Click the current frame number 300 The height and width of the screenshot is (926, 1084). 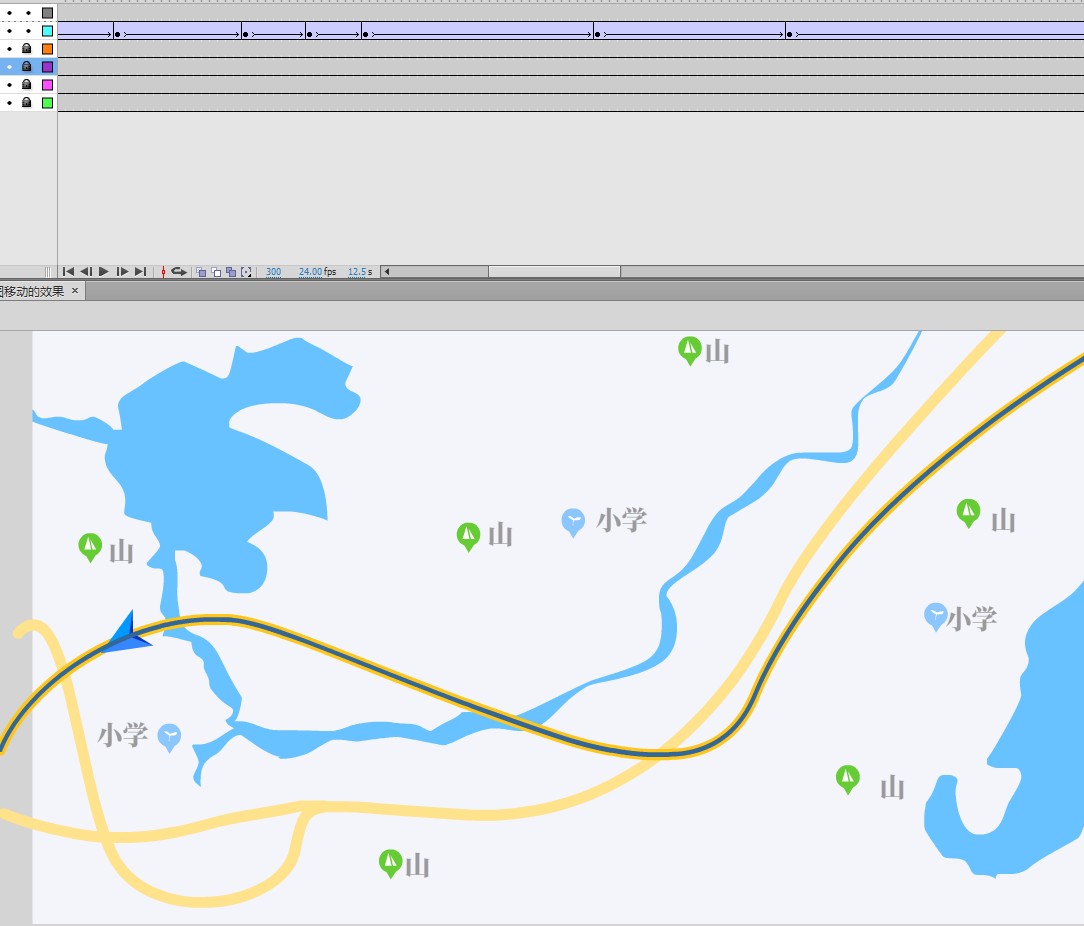click(273, 272)
